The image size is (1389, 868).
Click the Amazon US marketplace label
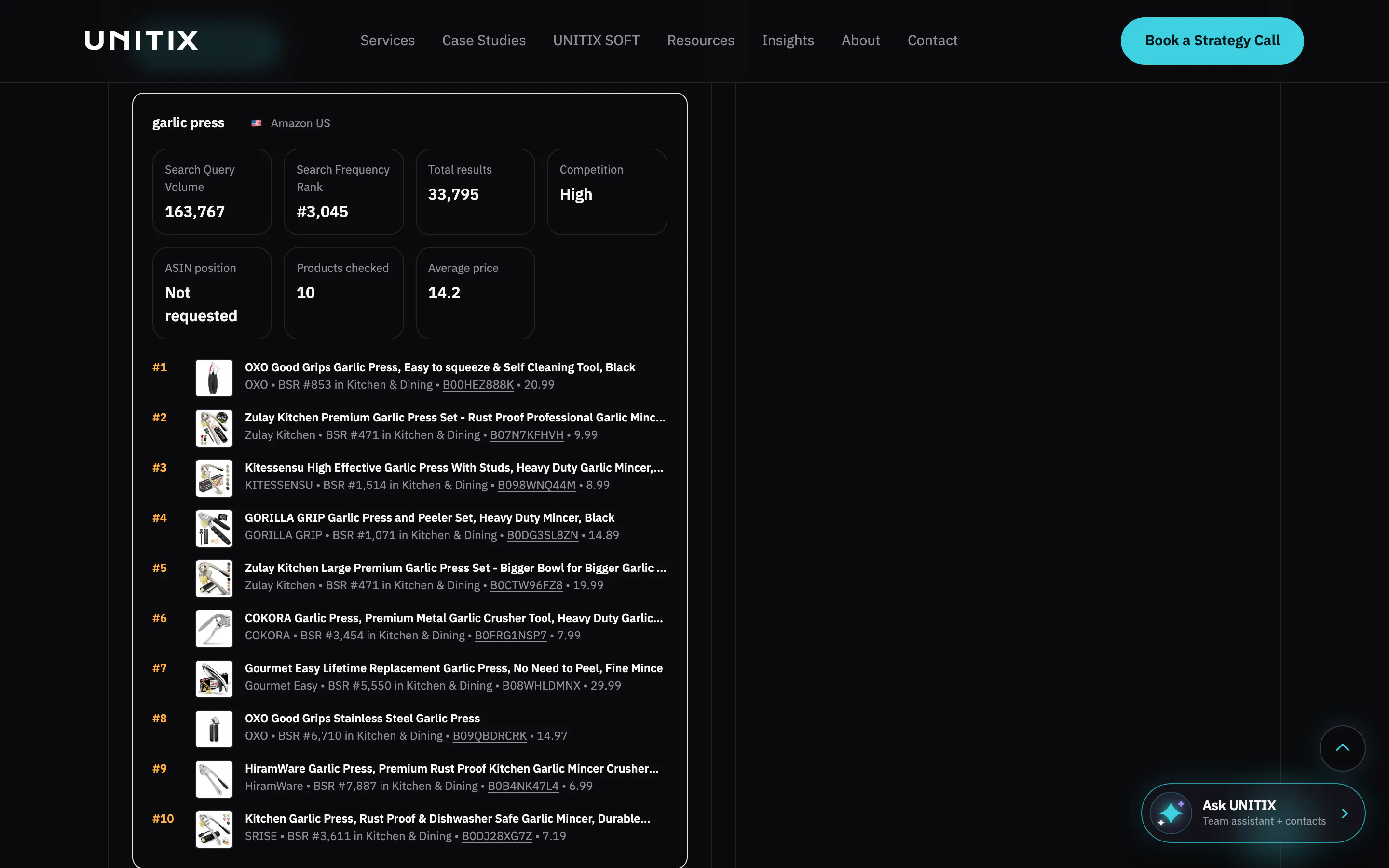coord(300,123)
